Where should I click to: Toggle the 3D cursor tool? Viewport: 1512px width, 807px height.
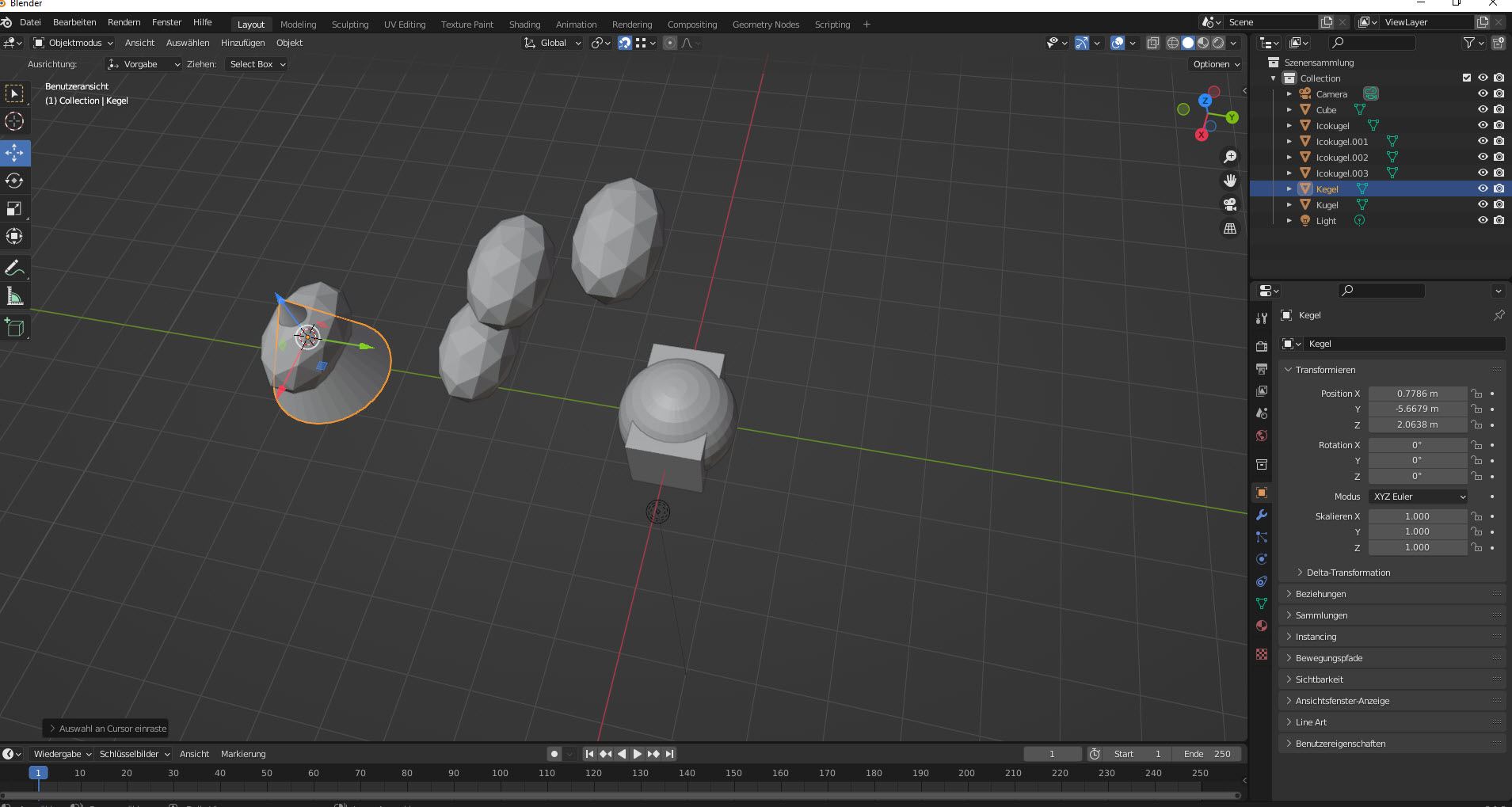coord(14,121)
